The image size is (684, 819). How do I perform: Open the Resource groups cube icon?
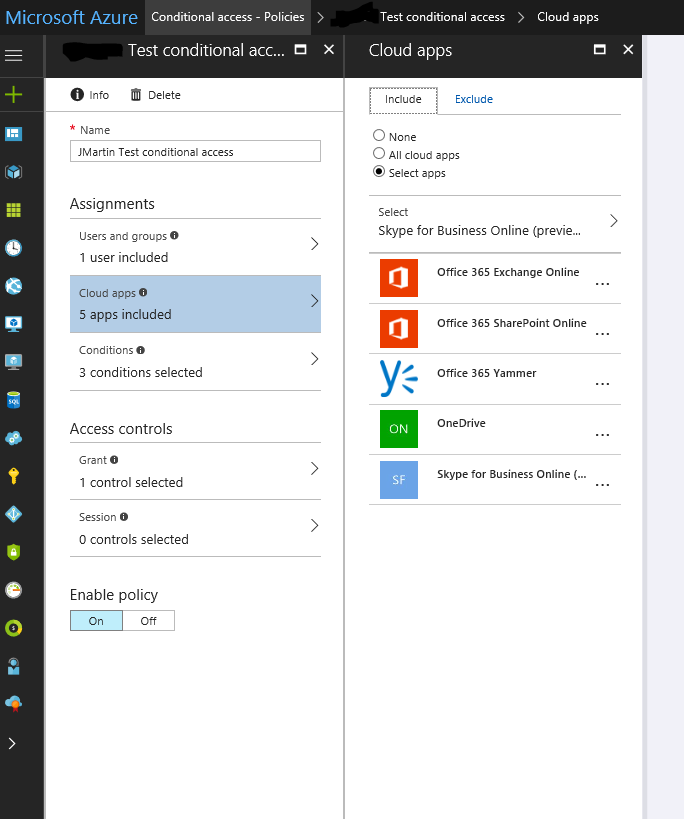[14, 172]
